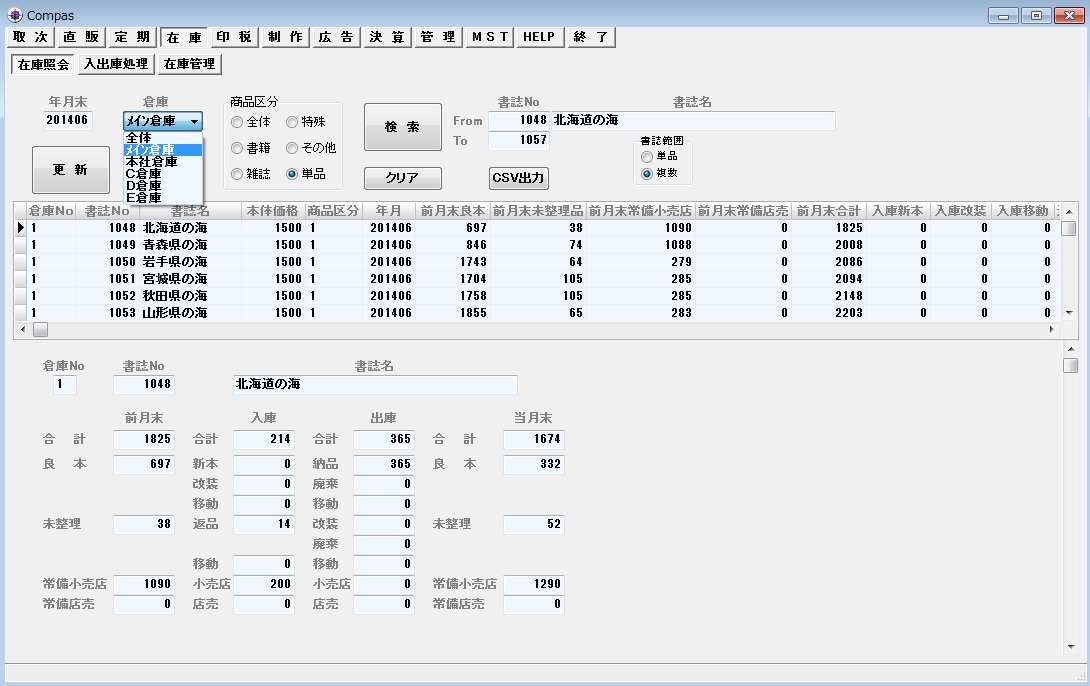The width and height of the screenshot is (1090, 686).
Task: Click the table's horizontal scrollbar right arrow
Action: tap(1051, 329)
